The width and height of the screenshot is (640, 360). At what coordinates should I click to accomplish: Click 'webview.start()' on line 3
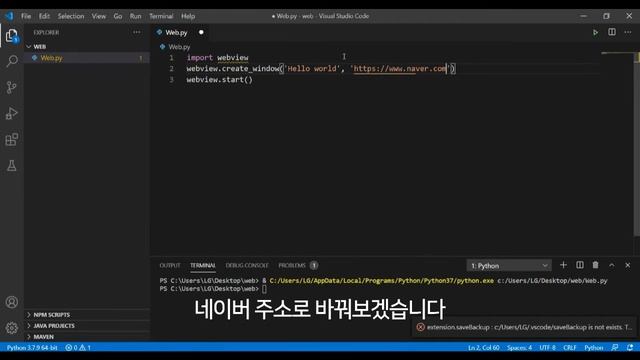(x=220, y=80)
